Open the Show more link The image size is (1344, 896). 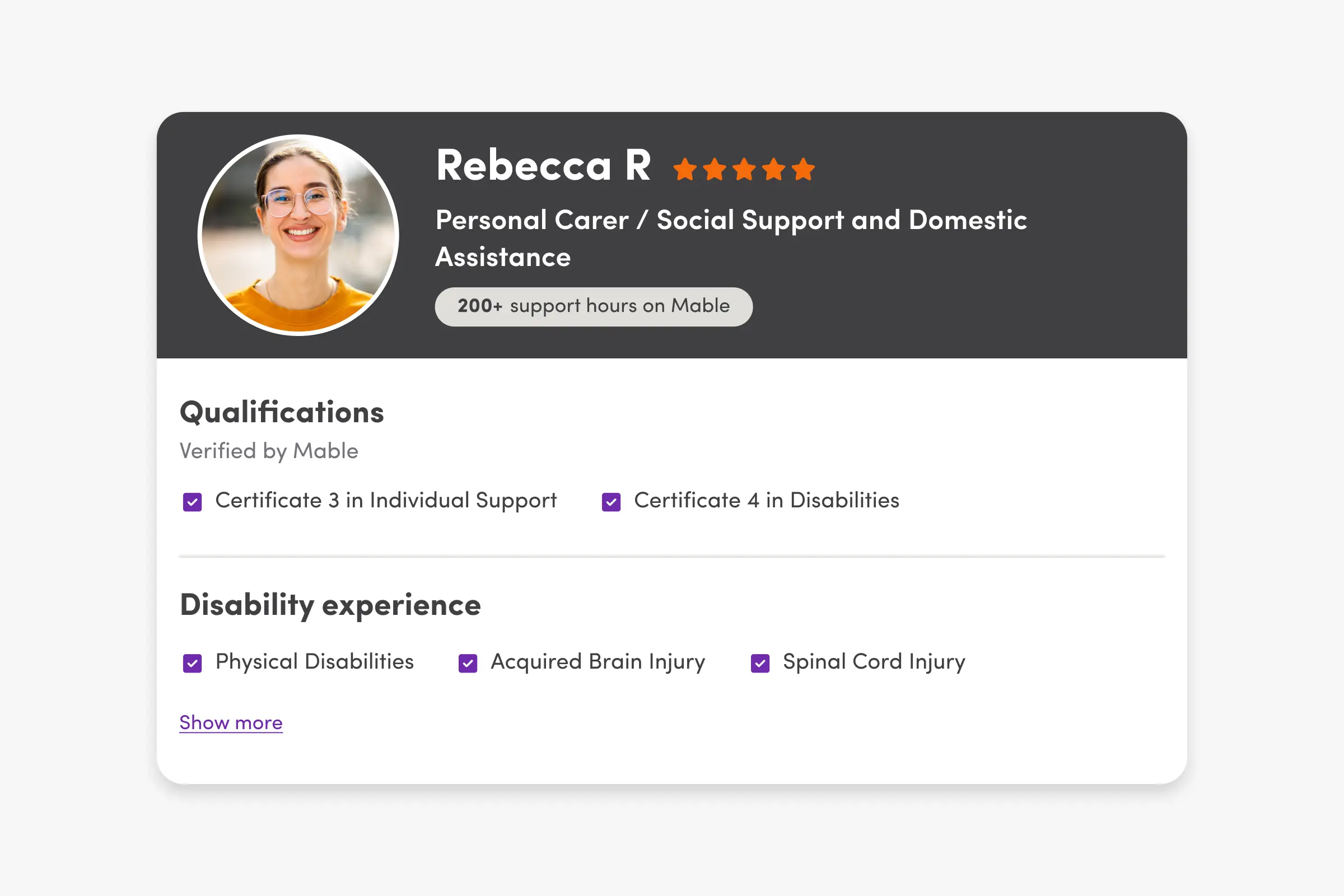click(231, 723)
